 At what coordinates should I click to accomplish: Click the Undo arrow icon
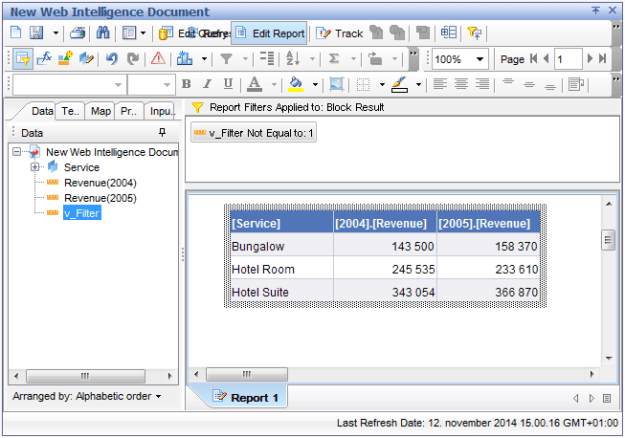click(112, 59)
